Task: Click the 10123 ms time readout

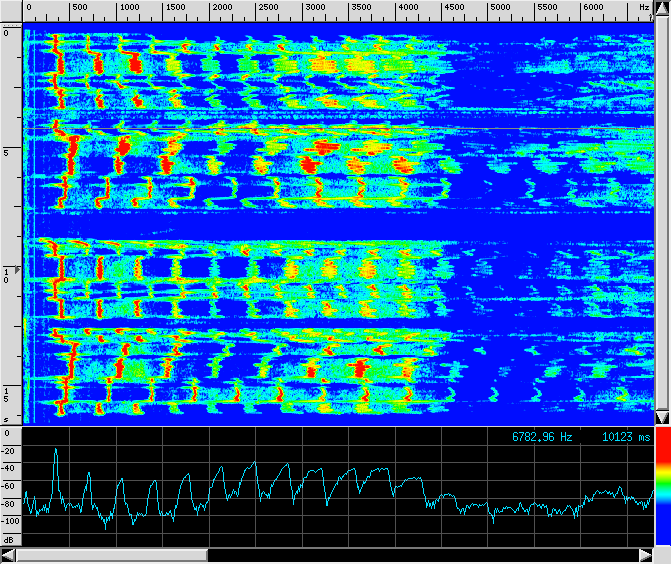Action: 626,437
